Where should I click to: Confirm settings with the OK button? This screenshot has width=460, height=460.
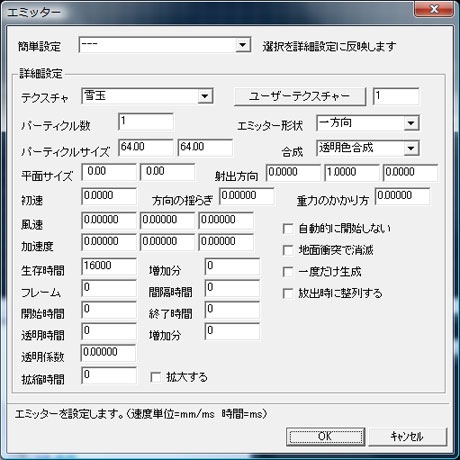(x=325, y=436)
